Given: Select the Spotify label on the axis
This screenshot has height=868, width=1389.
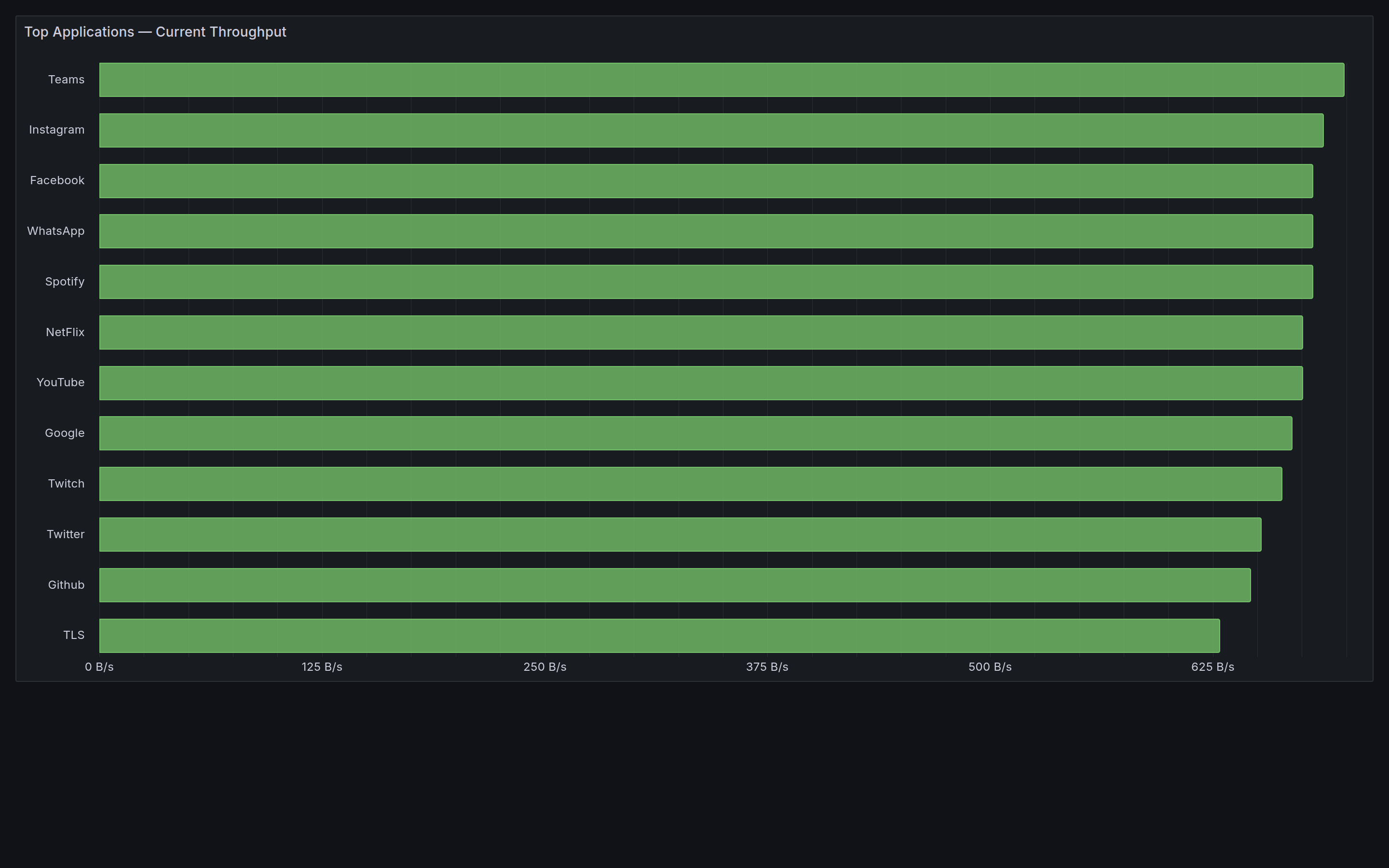Looking at the screenshot, I should [x=65, y=281].
